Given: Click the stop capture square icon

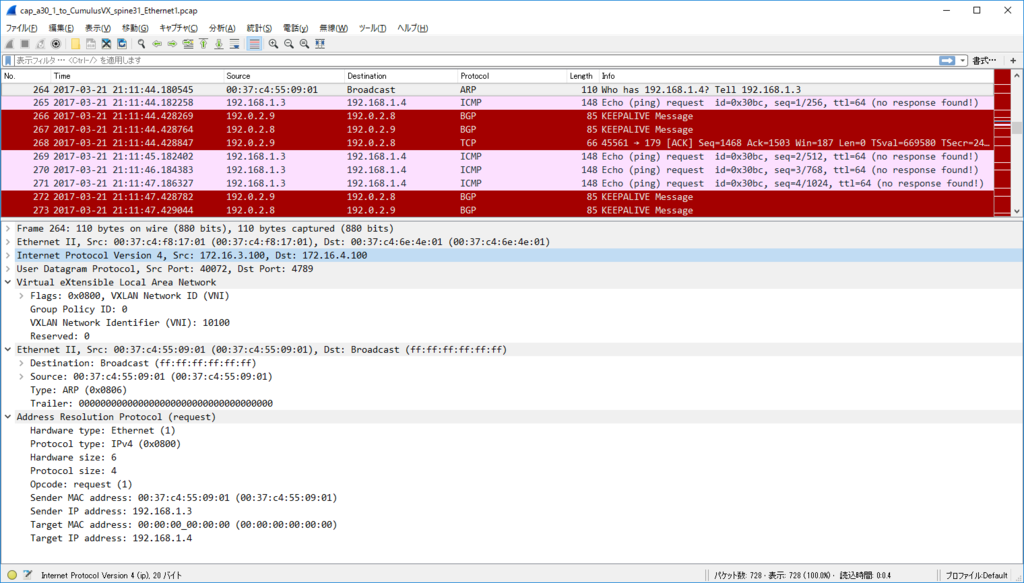Looking at the screenshot, I should coord(25,44).
